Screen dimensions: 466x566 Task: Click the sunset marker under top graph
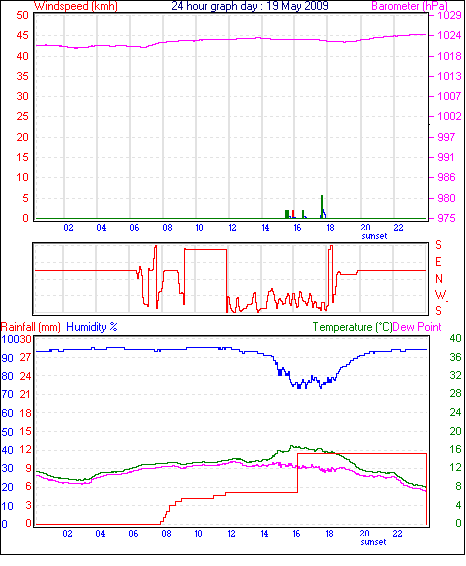coord(374,236)
